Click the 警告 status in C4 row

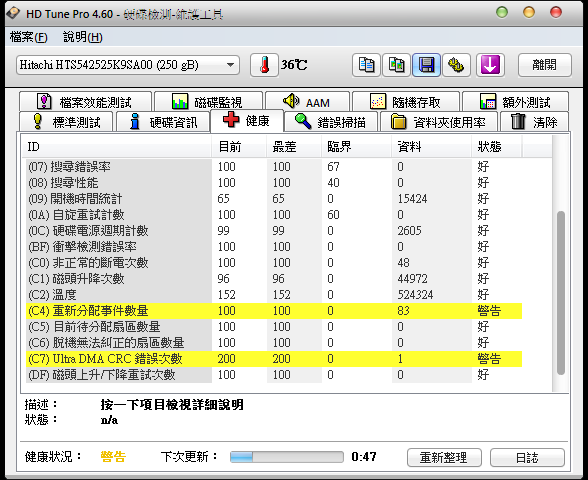tap(489, 311)
